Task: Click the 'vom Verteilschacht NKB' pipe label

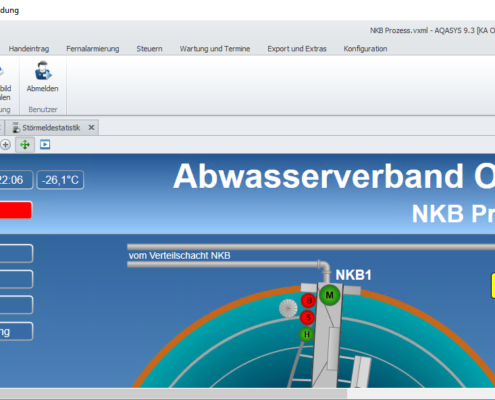Action: (179, 256)
